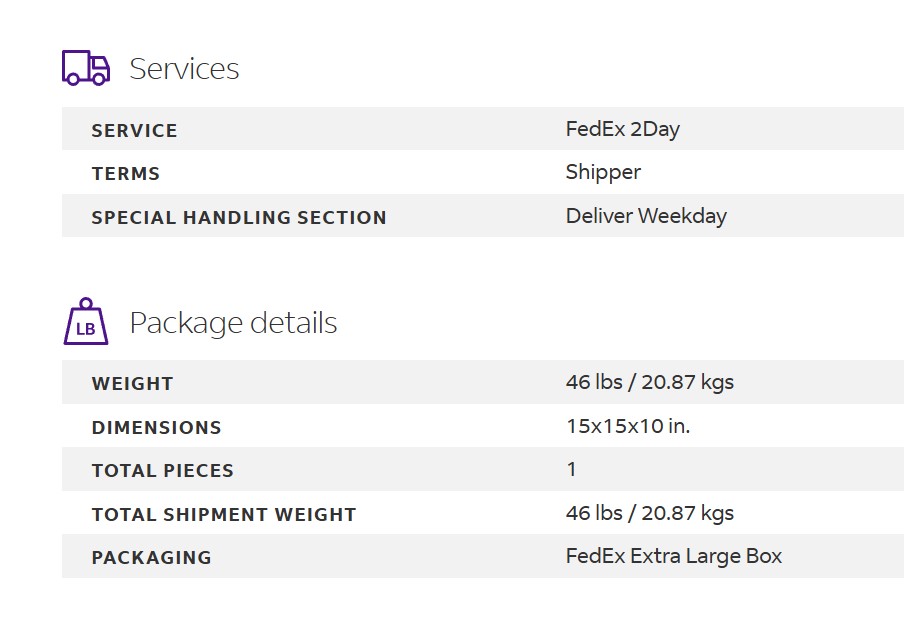Click the LB weight Package details icon
The height and width of the screenshot is (625, 904).
(86, 322)
